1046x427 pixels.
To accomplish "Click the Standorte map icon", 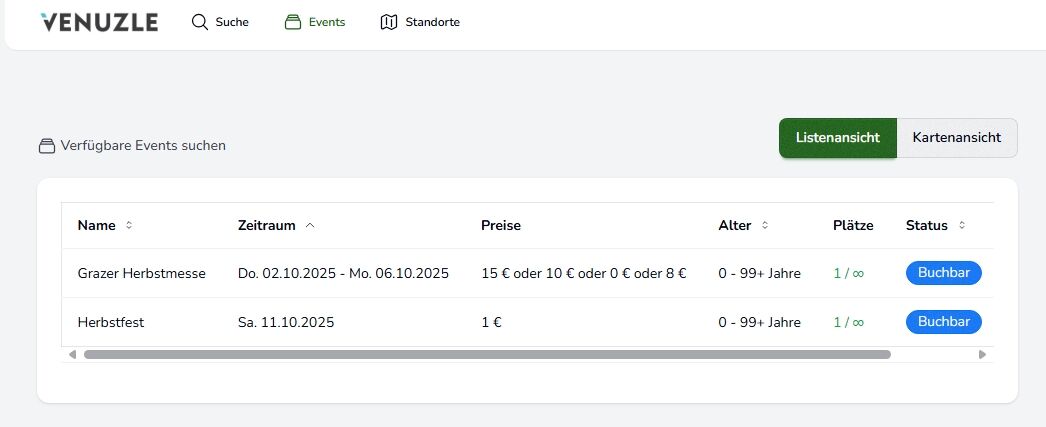I will (389, 22).
